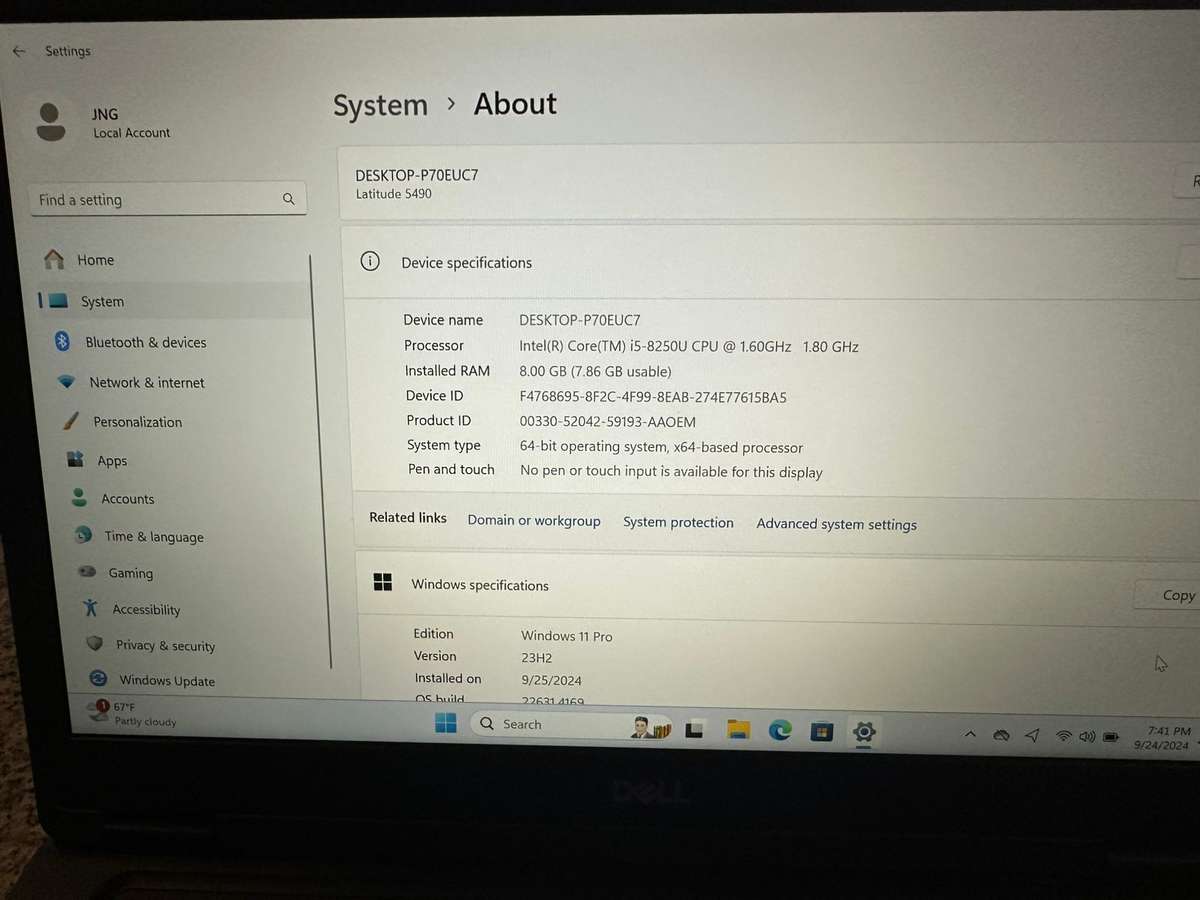Open the Windows Update icon

(x=98, y=680)
